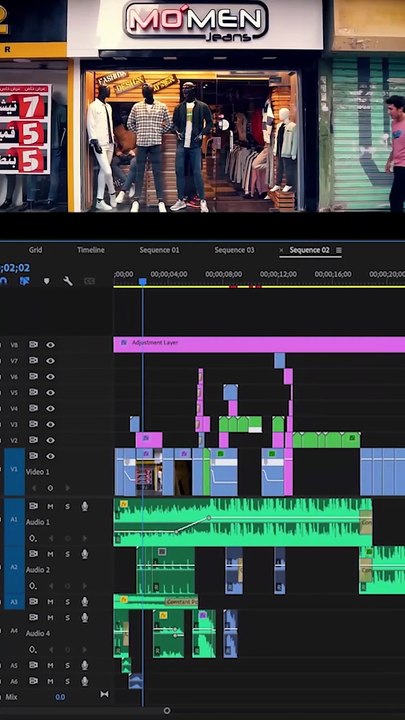This screenshot has height=720, width=405.
Task: Toggle the linked selection icon
Action: (24, 281)
